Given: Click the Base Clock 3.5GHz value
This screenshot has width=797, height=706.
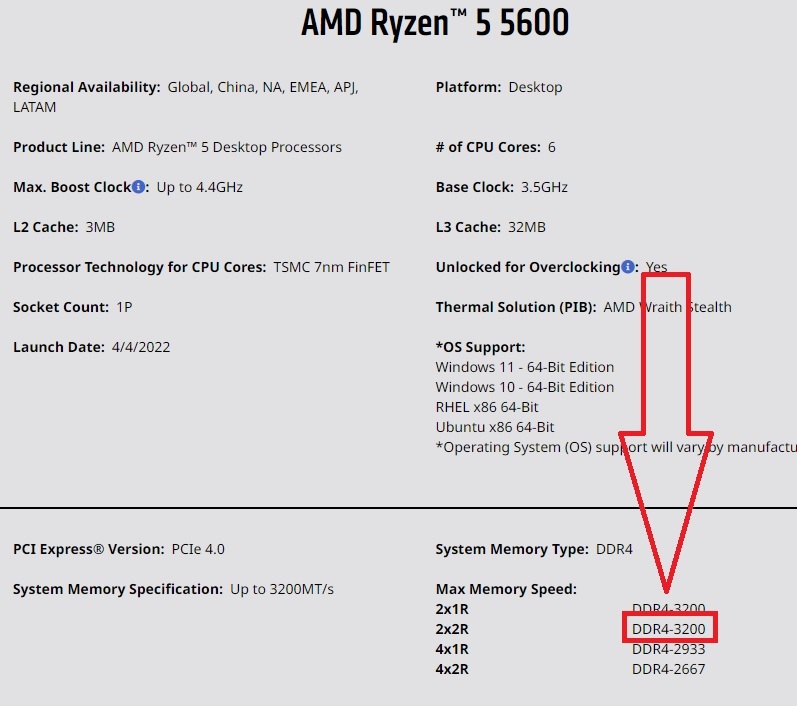Looking at the screenshot, I should pos(545,187).
